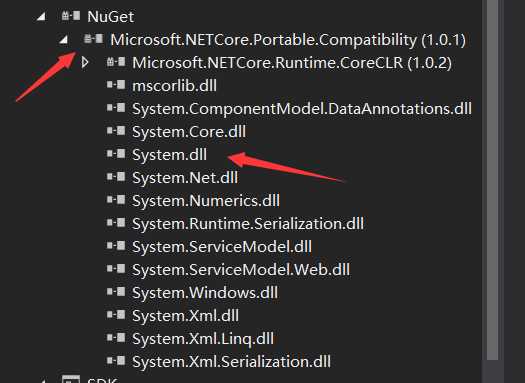525x383 pixels.
Task: Select System.ComponentModel.DataAnnotations.dll entry
Action: click(x=302, y=109)
